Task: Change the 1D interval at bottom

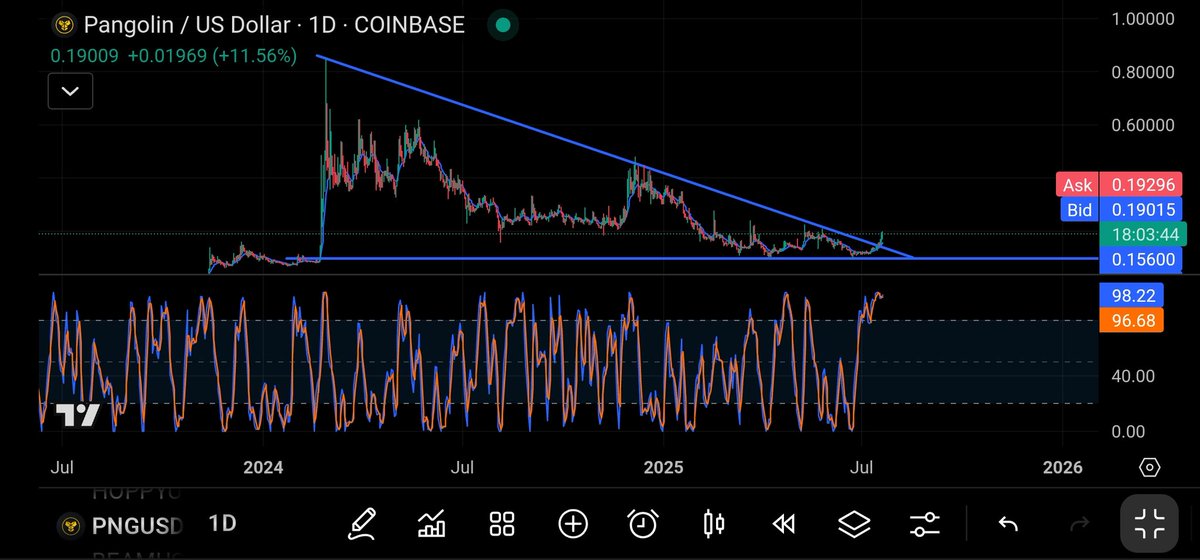Action: (x=222, y=522)
